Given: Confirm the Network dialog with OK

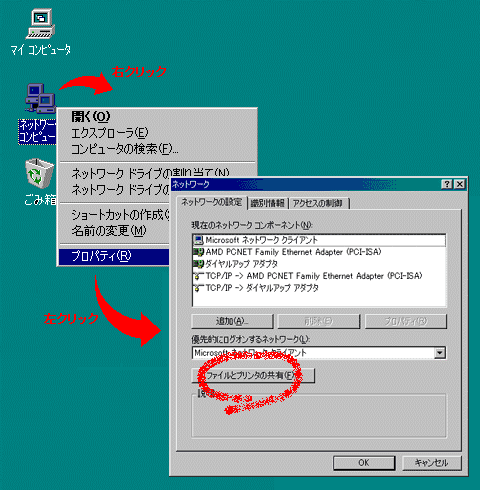Looking at the screenshot, I should click(364, 463).
